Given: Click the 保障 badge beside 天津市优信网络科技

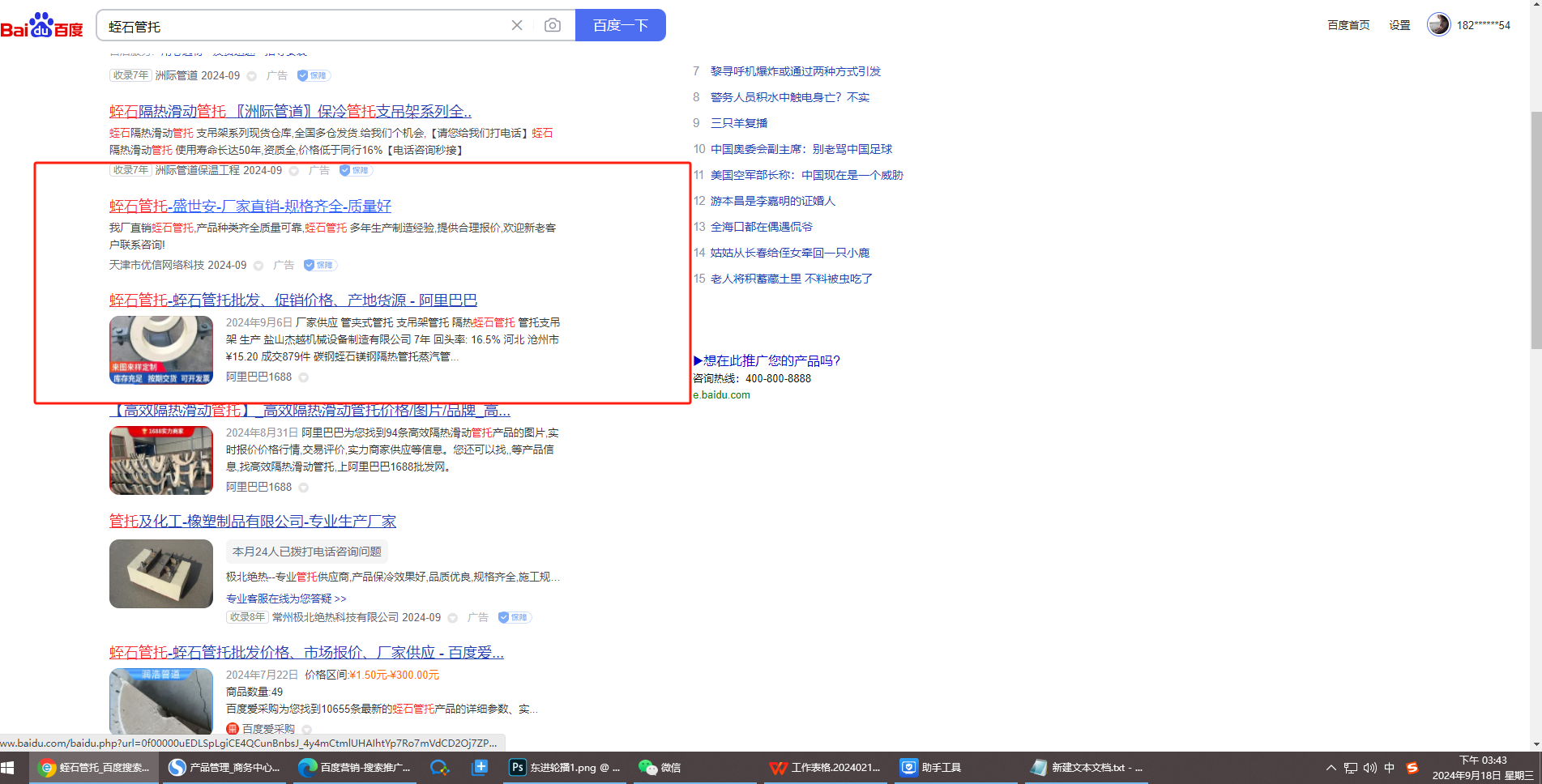Looking at the screenshot, I should coord(319,265).
